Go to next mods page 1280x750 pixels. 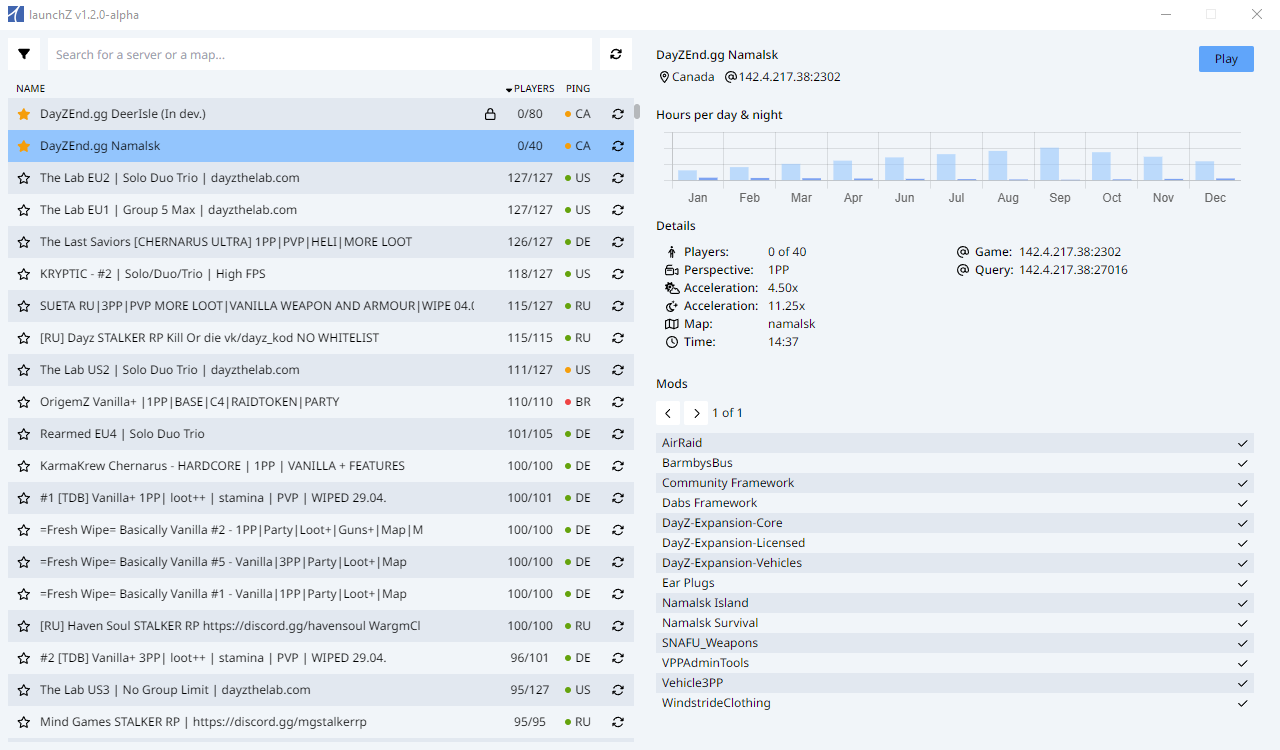coord(697,413)
